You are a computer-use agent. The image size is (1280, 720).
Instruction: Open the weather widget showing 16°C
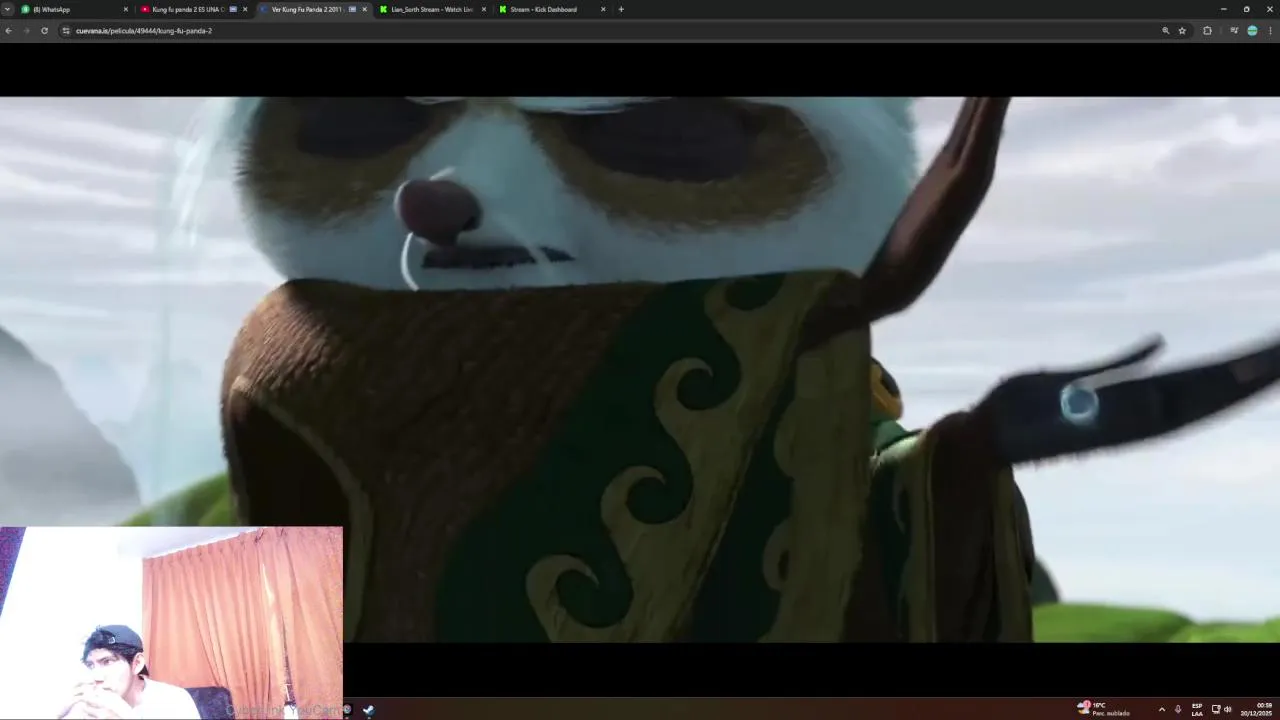pos(1104,709)
